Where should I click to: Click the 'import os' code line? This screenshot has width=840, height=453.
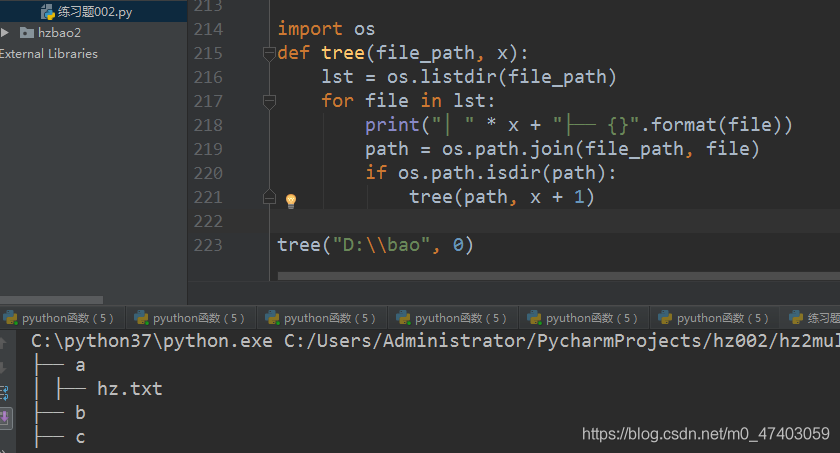[x=326, y=29]
